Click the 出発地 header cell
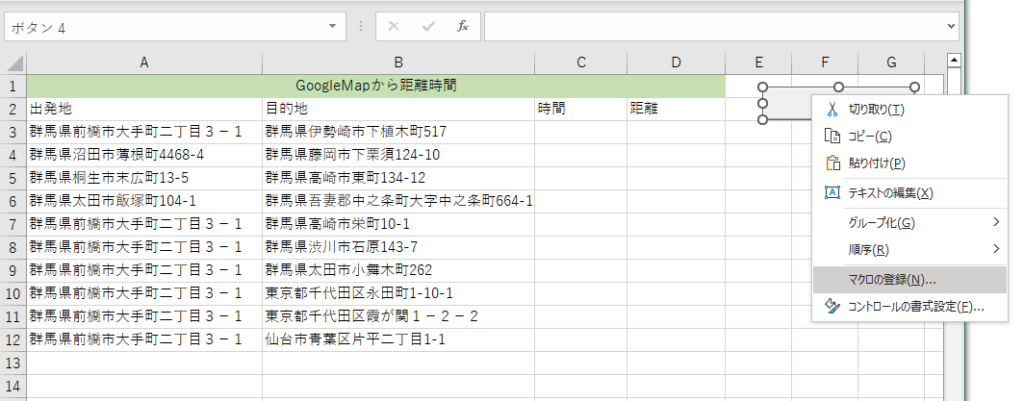Viewport: 1024px width, 401px height. [x=144, y=109]
